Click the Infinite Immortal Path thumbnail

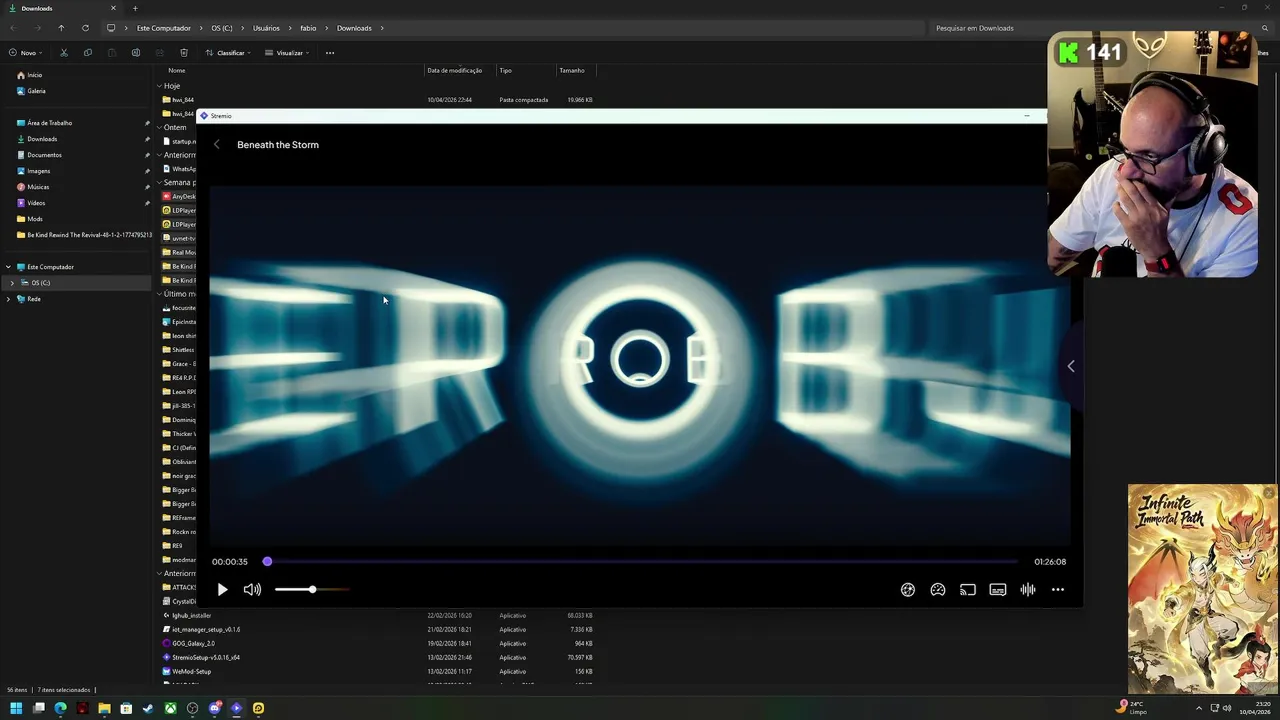1203,590
